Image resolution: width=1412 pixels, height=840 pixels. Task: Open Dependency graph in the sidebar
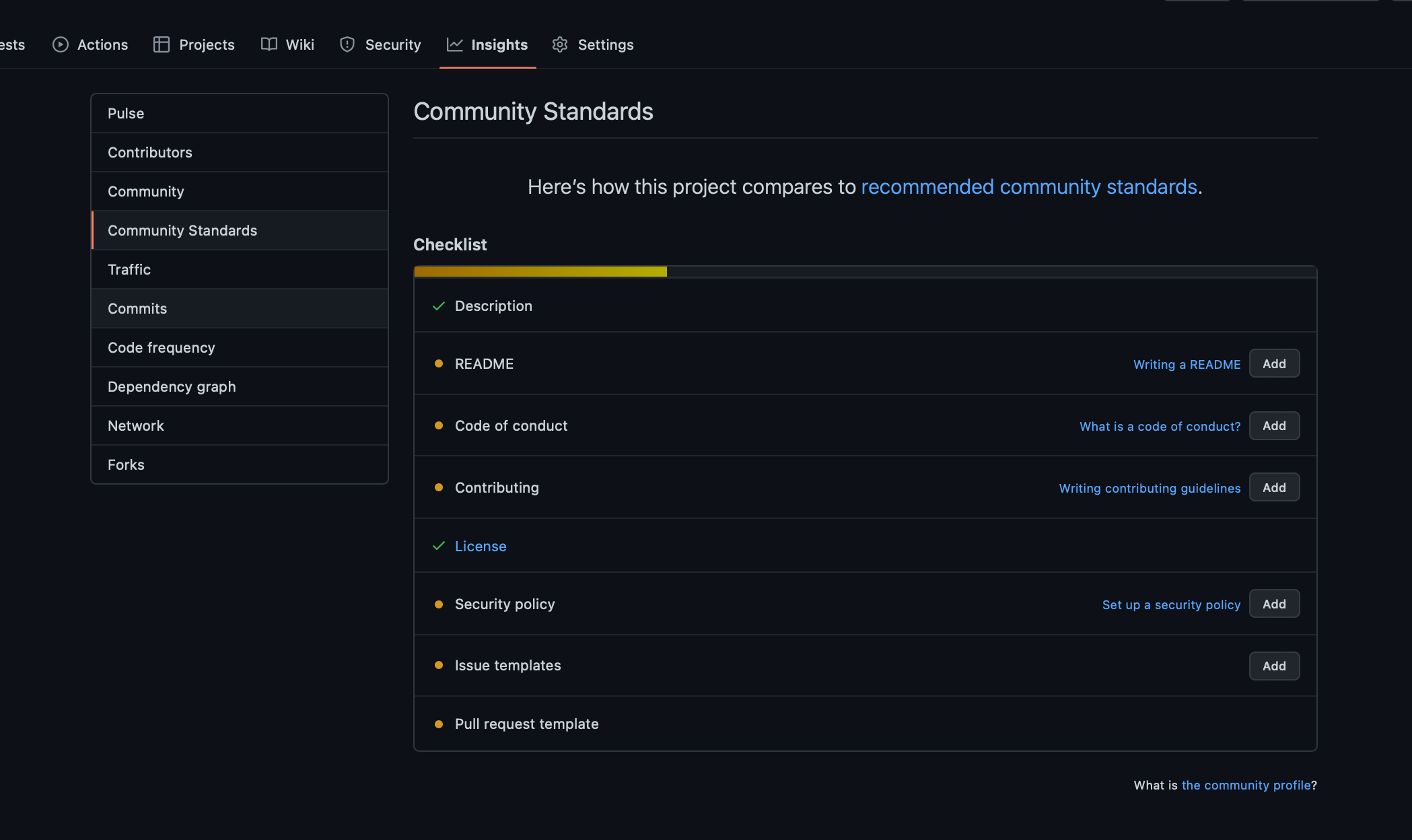240,386
